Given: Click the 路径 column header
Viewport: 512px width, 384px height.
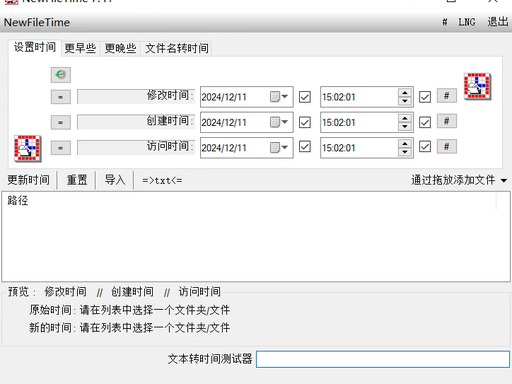Looking at the screenshot, I should tap(248, 201).
